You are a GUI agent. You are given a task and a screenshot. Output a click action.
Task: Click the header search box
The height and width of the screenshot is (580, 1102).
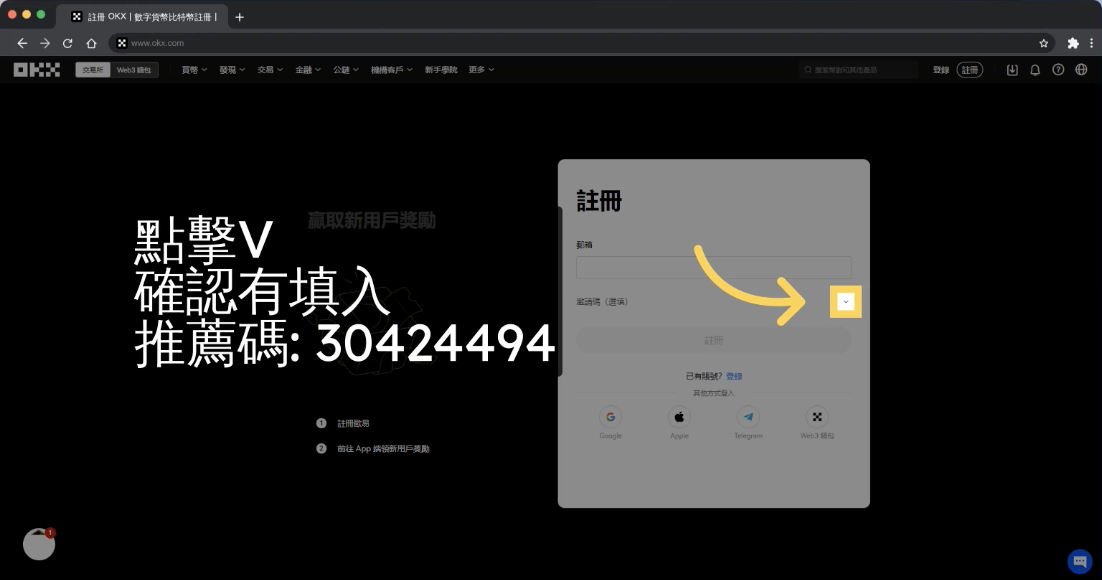(858, 70)
